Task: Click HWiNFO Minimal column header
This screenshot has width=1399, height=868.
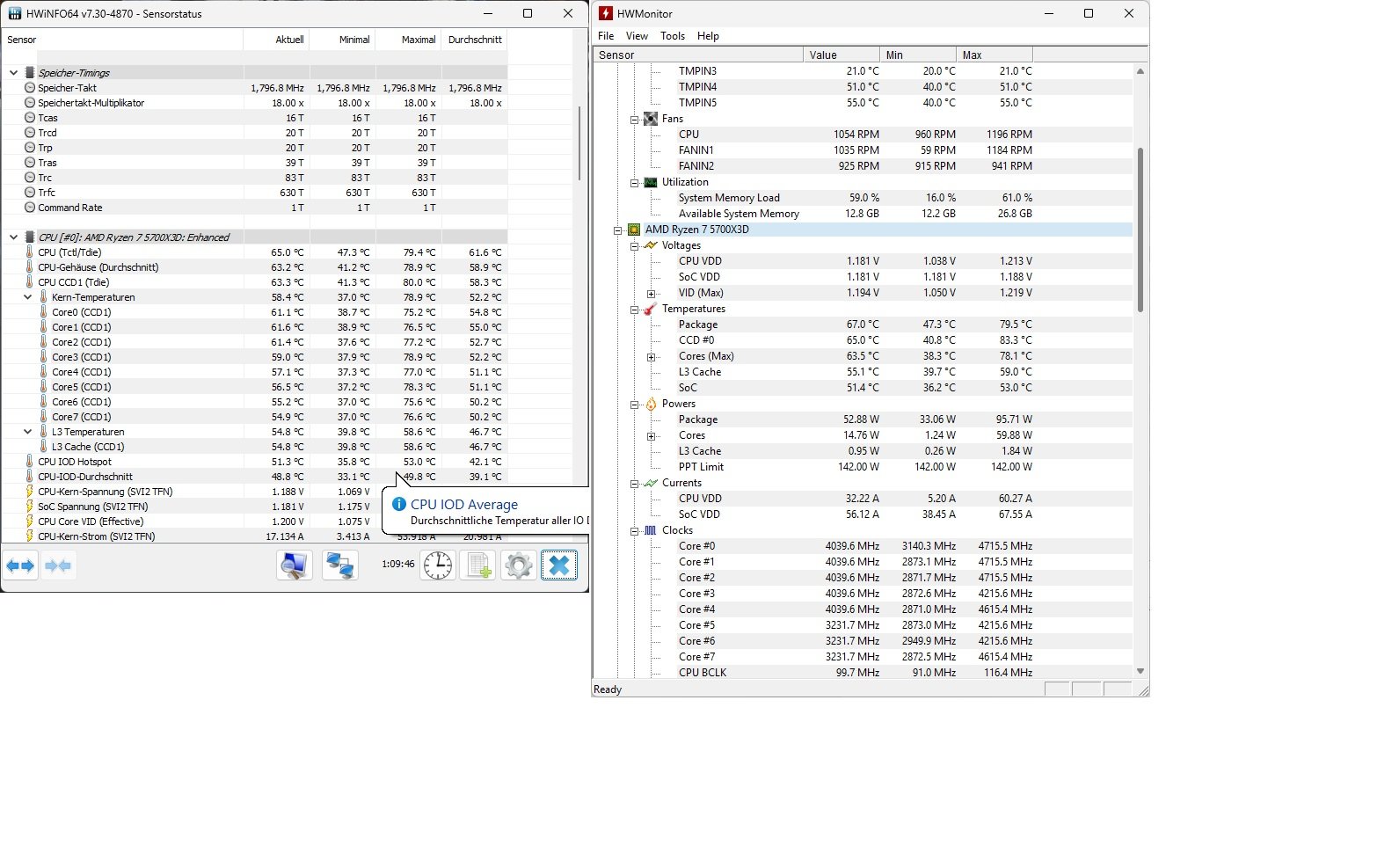Action: 342,40
